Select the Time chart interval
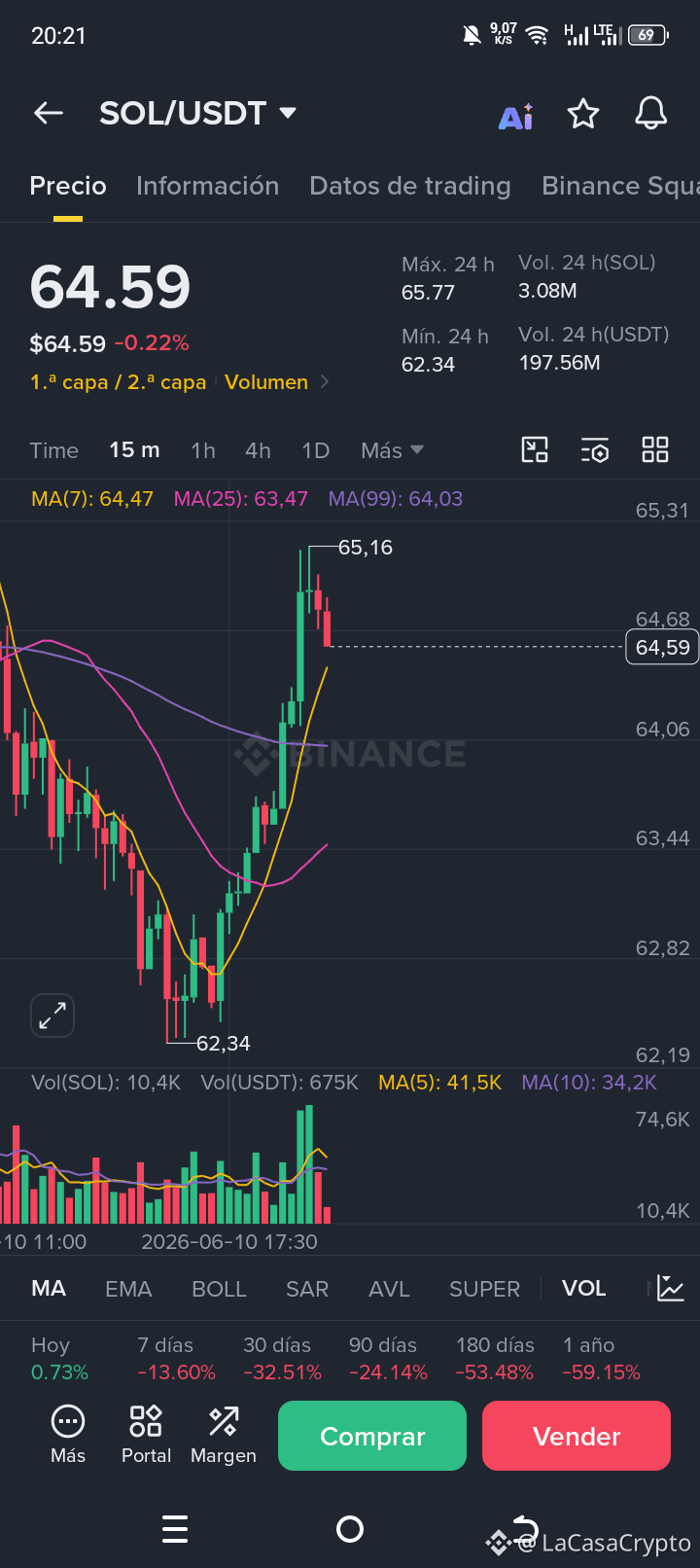 53,450
